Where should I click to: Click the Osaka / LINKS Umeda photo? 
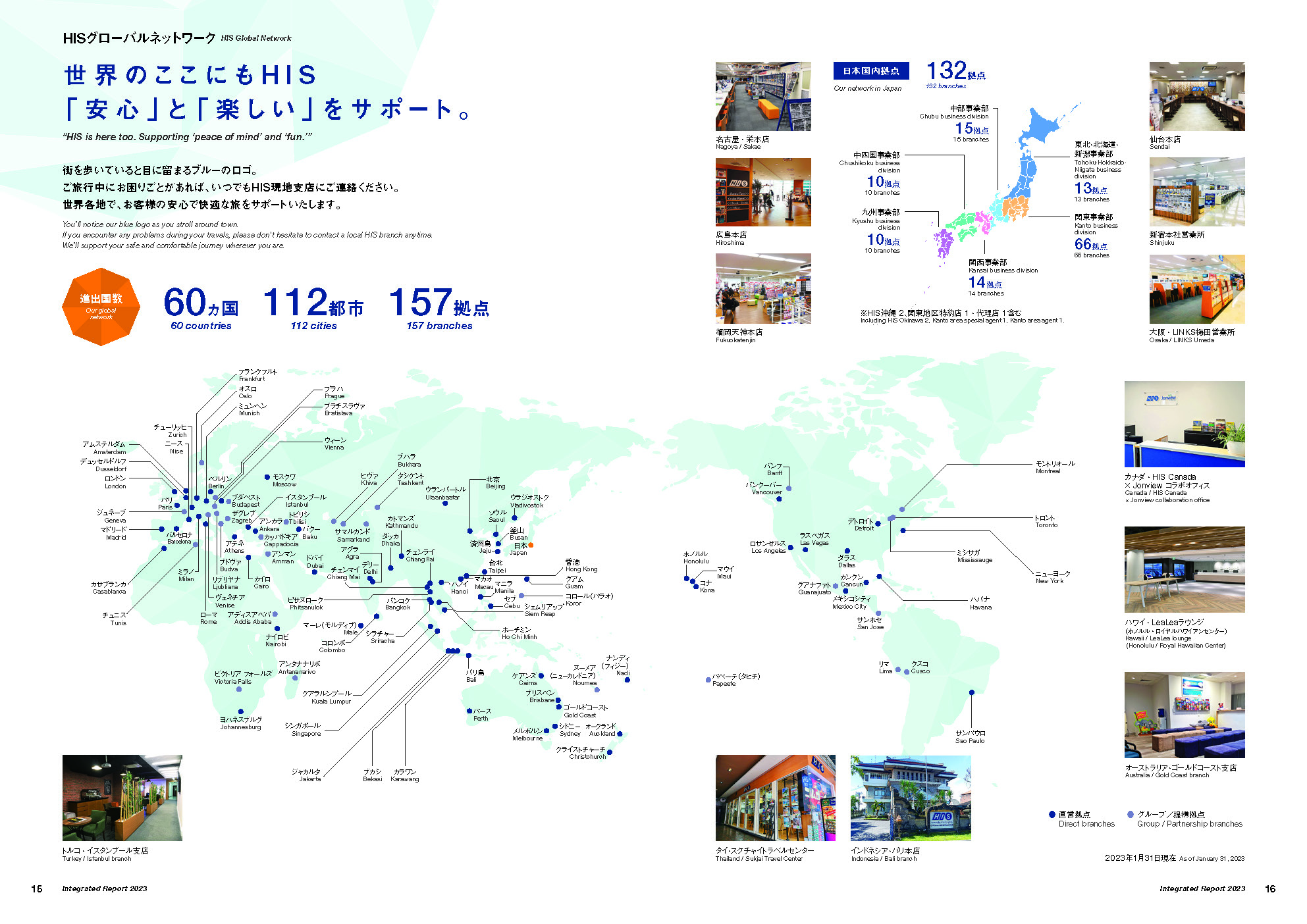pos(1197,288)
